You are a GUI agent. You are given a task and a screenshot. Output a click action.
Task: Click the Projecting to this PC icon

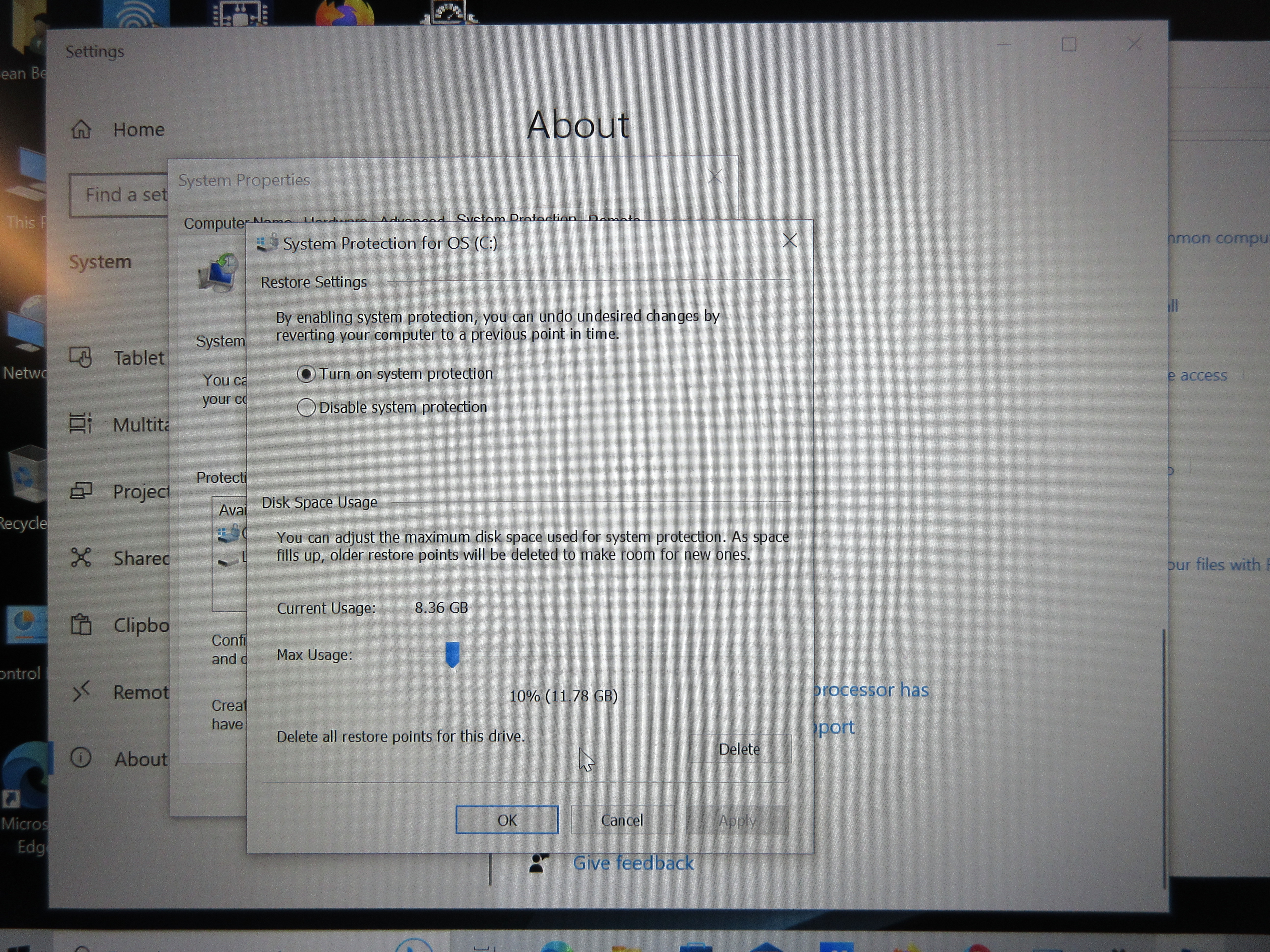tap(81, 491)
